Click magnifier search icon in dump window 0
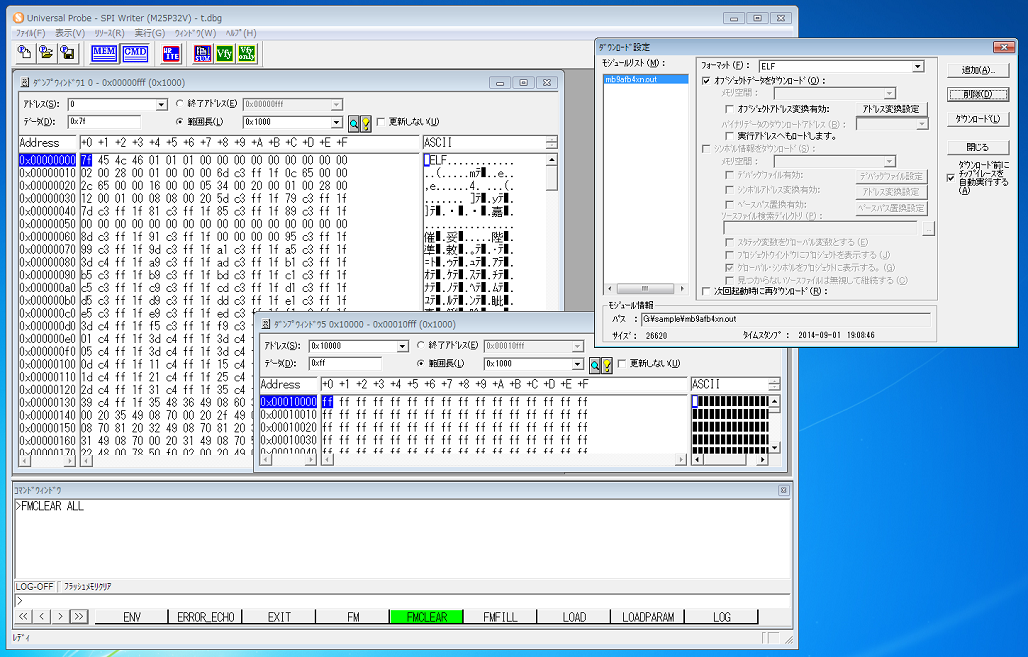Viewport: 1028px width, 657px height. coord(354,123)
